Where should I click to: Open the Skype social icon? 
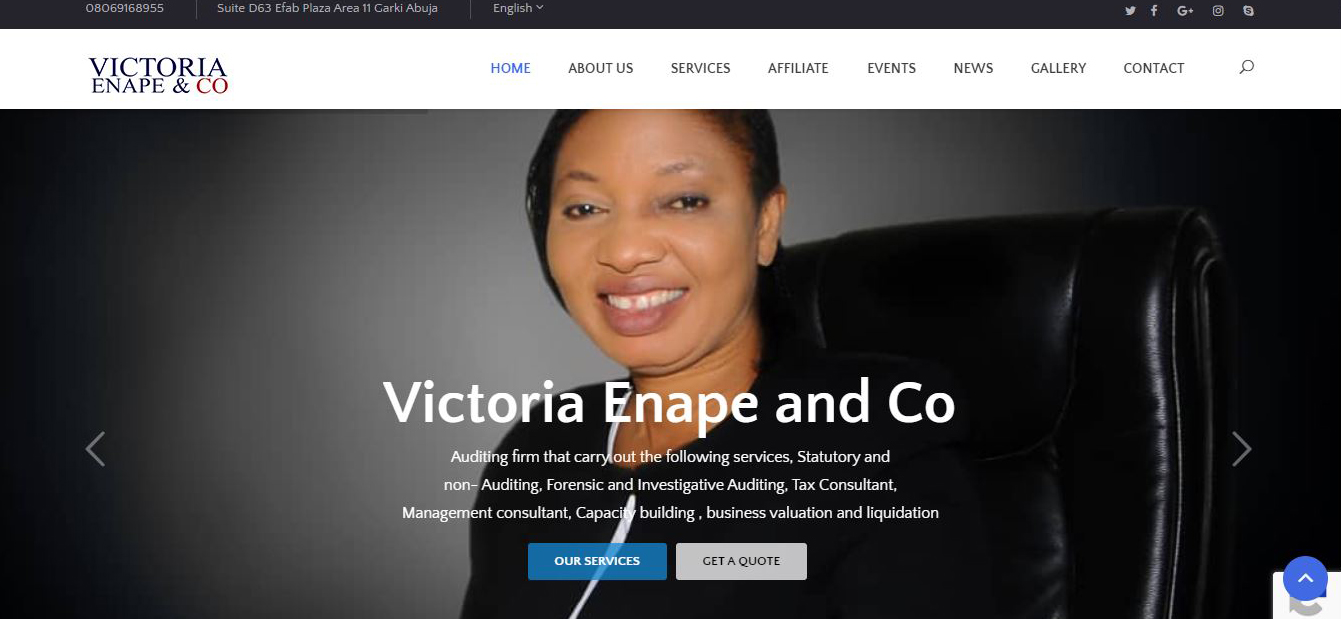1248,11
